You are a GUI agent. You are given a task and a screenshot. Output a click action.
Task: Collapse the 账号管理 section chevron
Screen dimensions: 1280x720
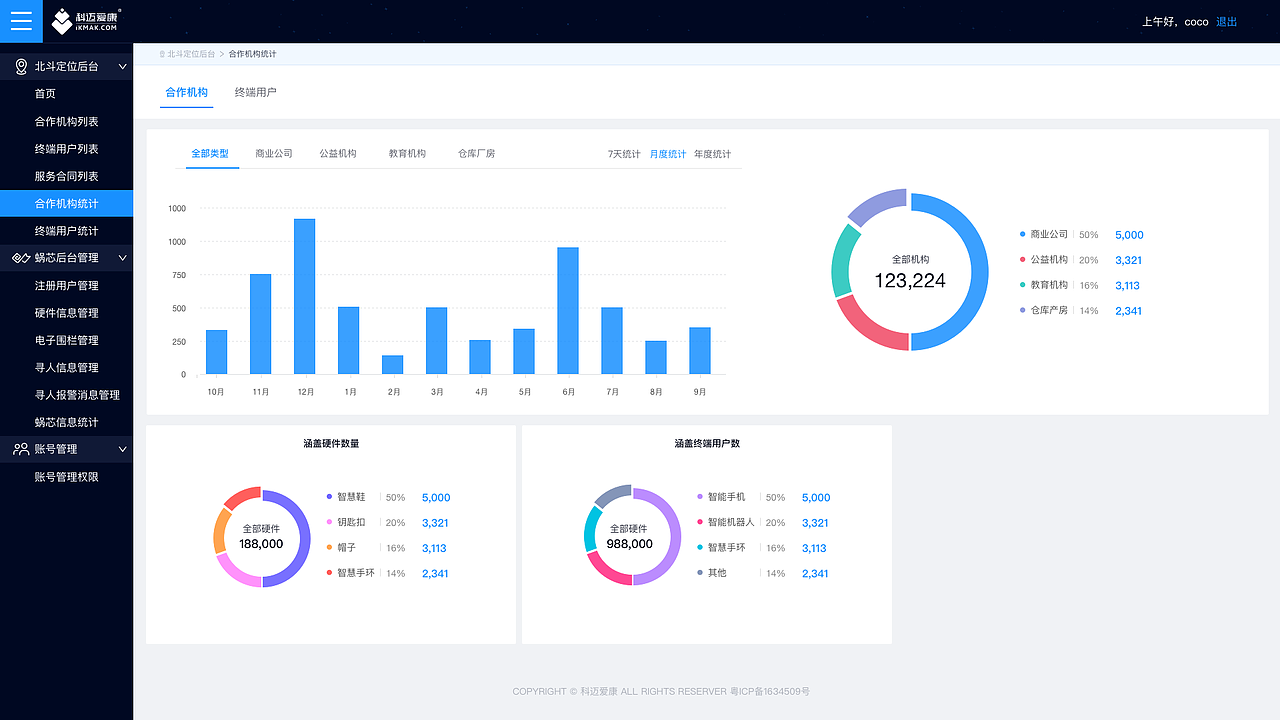[123, 449]
